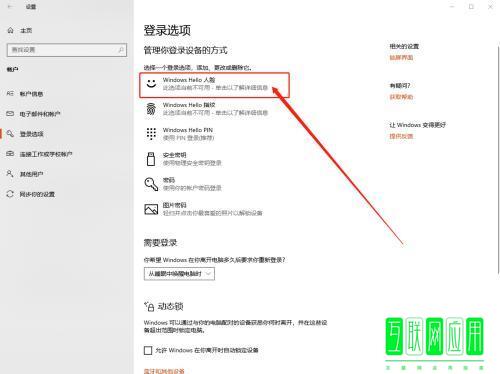Focus the 查找设置 search field
The width and height of the screenshot is (500, 374).
[x=67, y=50]
